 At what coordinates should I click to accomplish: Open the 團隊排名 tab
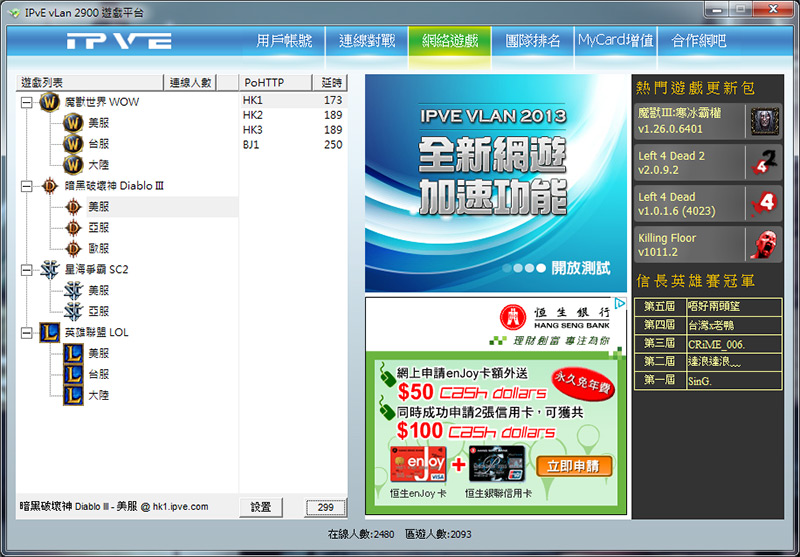533,42
